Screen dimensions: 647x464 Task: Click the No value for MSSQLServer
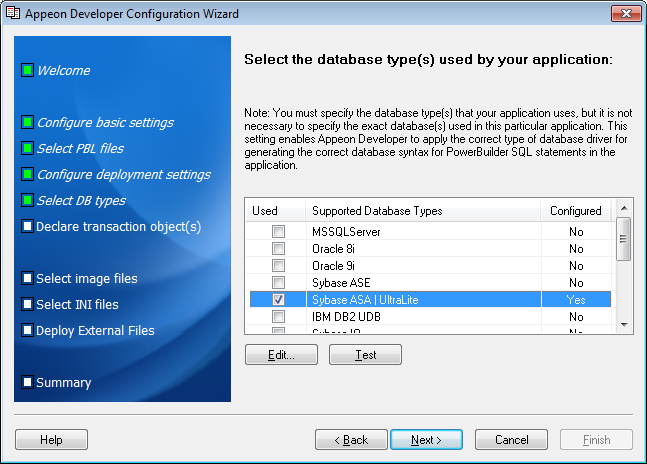(x=576, y=232)
